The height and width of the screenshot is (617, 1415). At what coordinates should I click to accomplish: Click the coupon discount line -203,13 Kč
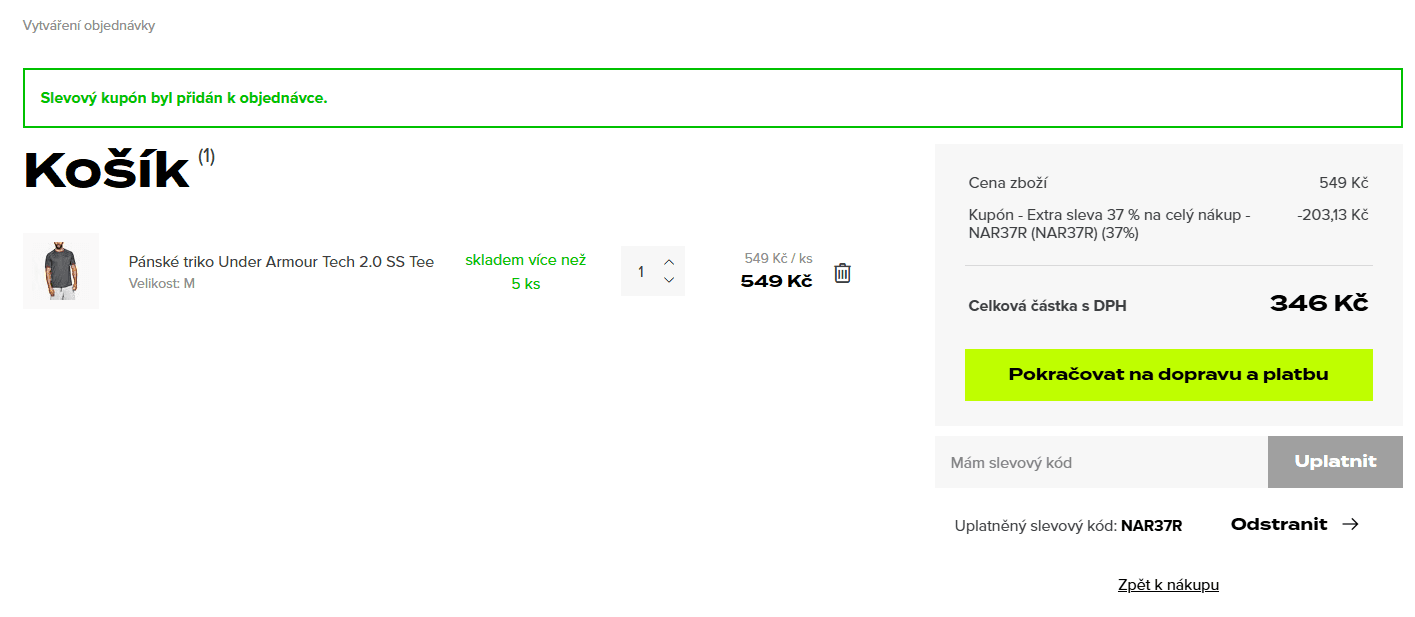1332,215
